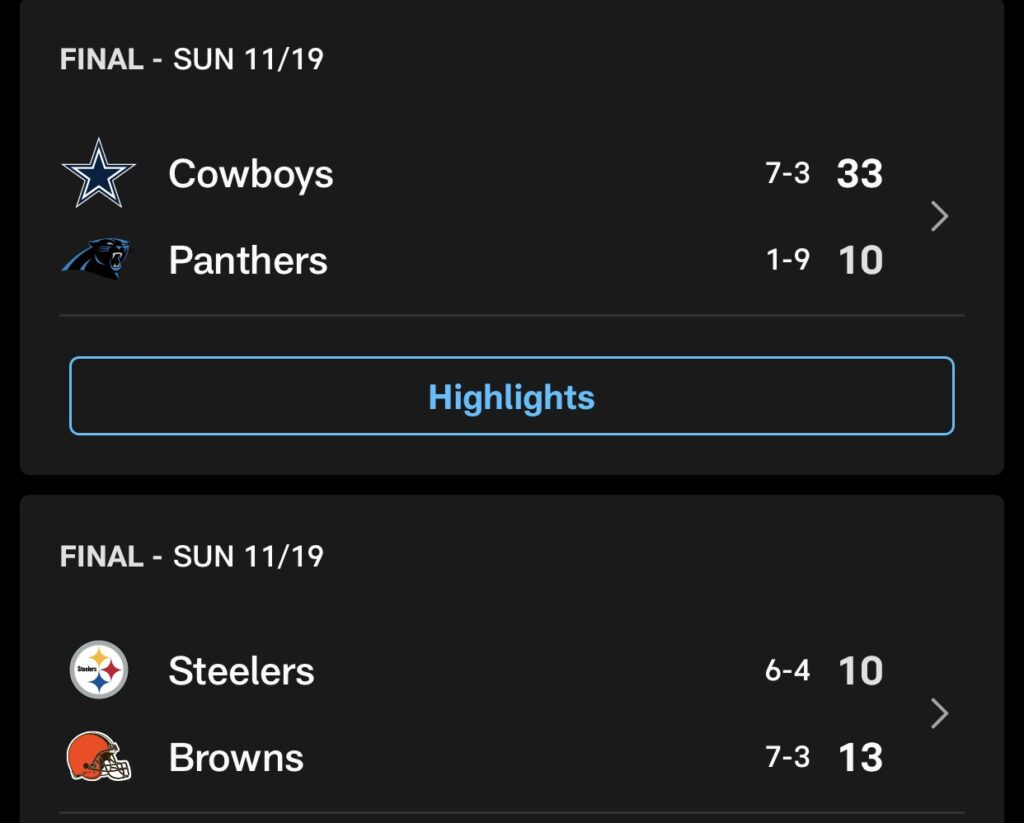Image resolution: width=1024 pixels, height=823 pixels.
Task: Tap the Pittsburgh Steelers logo
Action: point(99,670)
